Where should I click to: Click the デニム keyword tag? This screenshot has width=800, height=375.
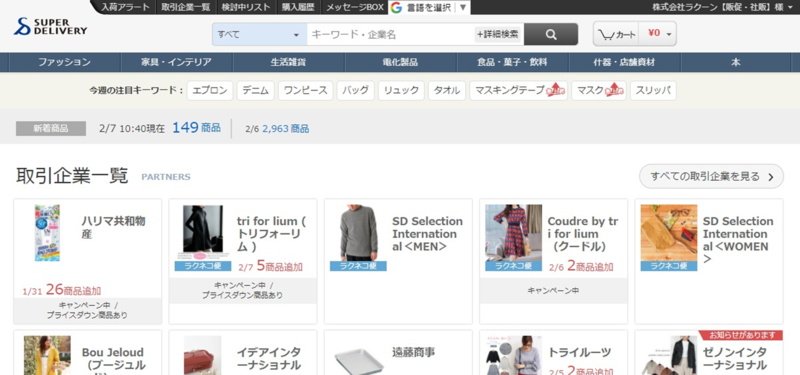coord(256,90)
